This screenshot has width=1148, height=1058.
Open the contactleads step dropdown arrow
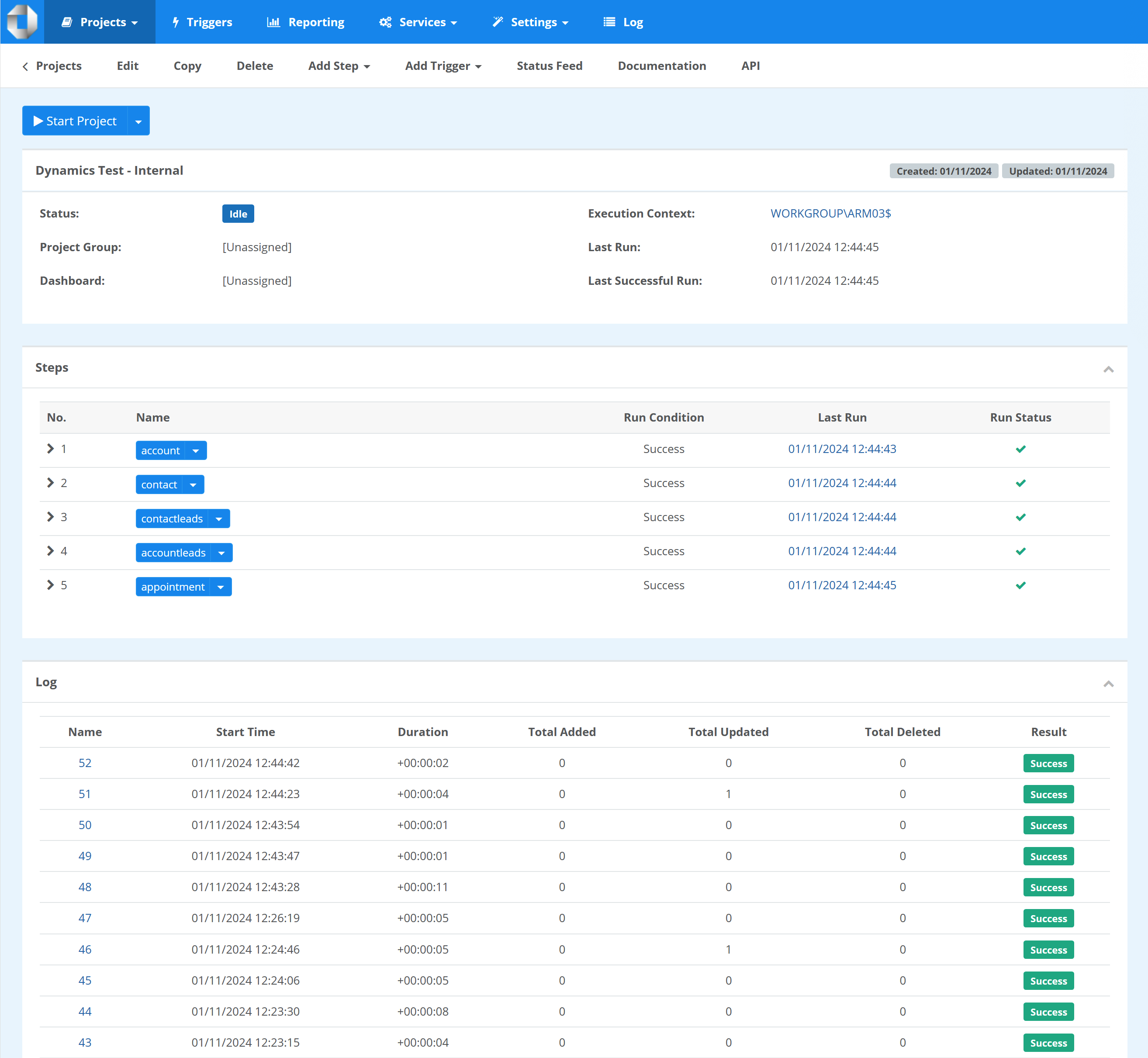pyautogui.click(x=219, y=519)
